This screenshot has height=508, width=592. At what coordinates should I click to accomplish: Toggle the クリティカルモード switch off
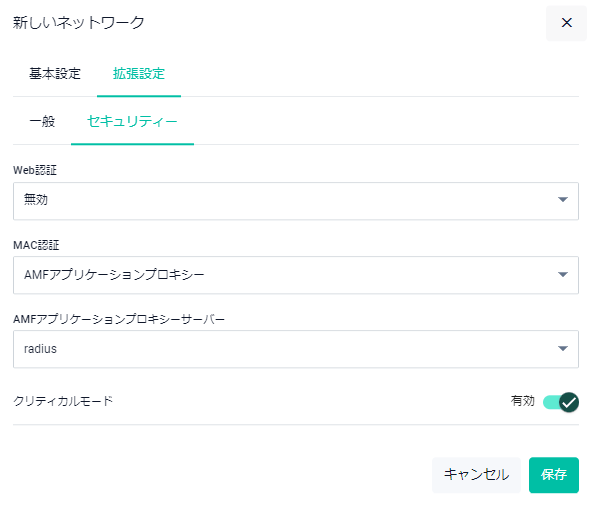pyautogui.click(x=561, y=402)
